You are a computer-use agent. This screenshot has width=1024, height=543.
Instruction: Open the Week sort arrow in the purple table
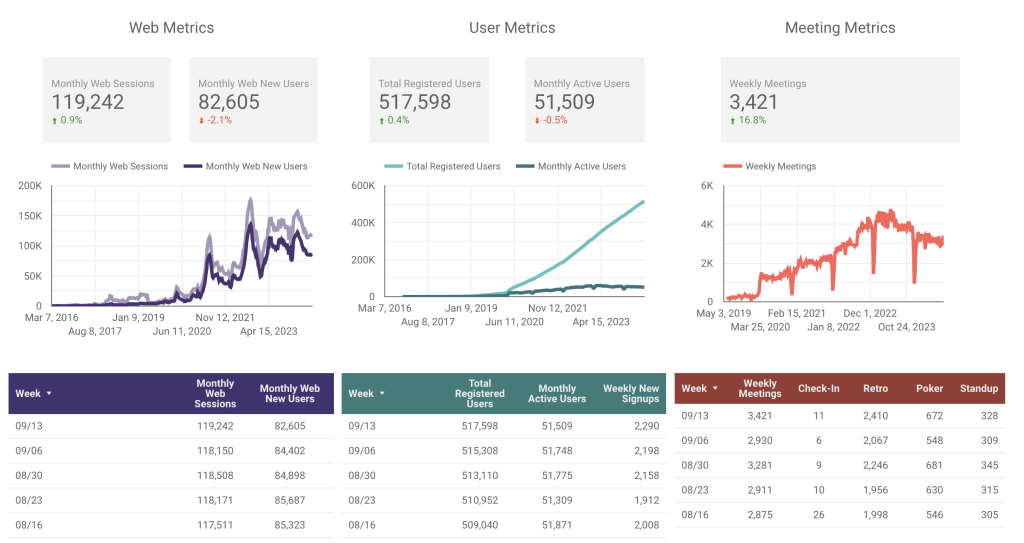click(x=48, y=394)
